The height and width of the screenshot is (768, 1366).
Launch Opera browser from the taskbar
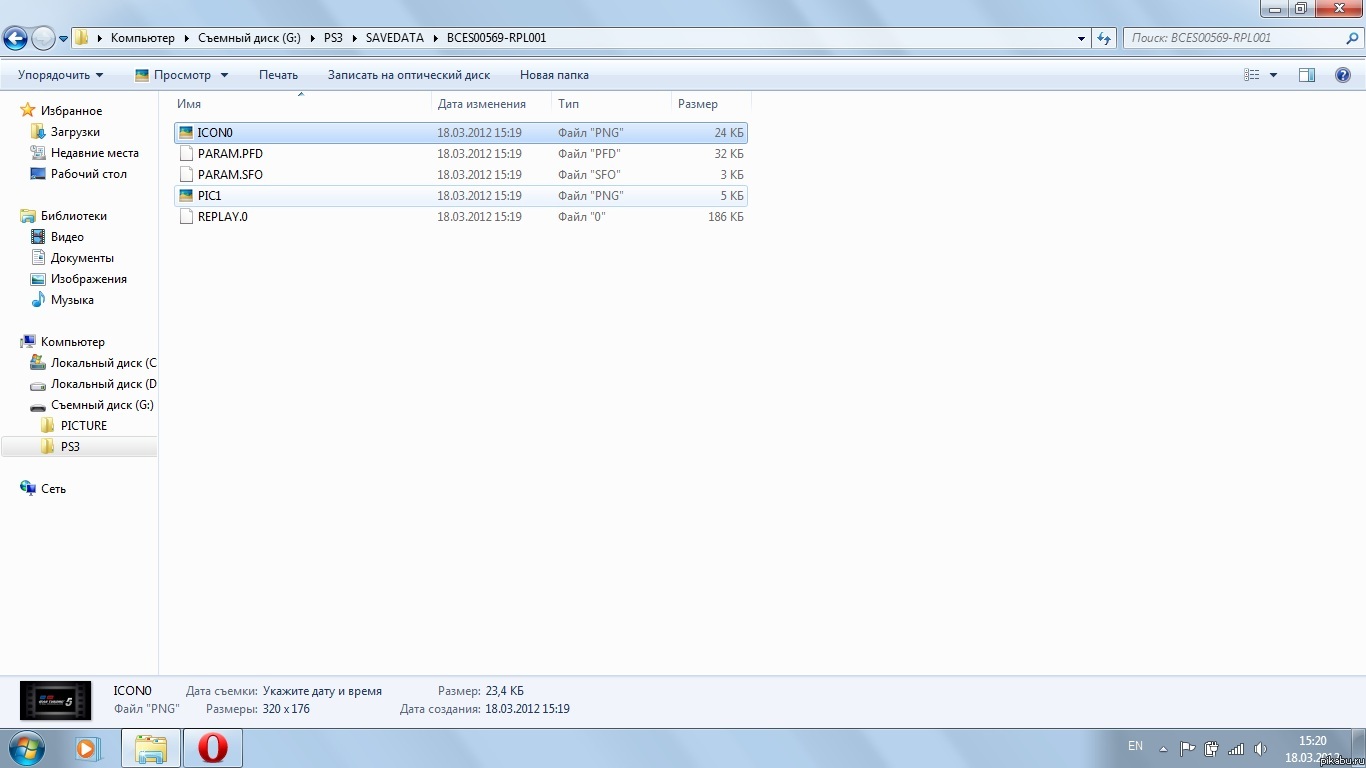coord(212,748)
